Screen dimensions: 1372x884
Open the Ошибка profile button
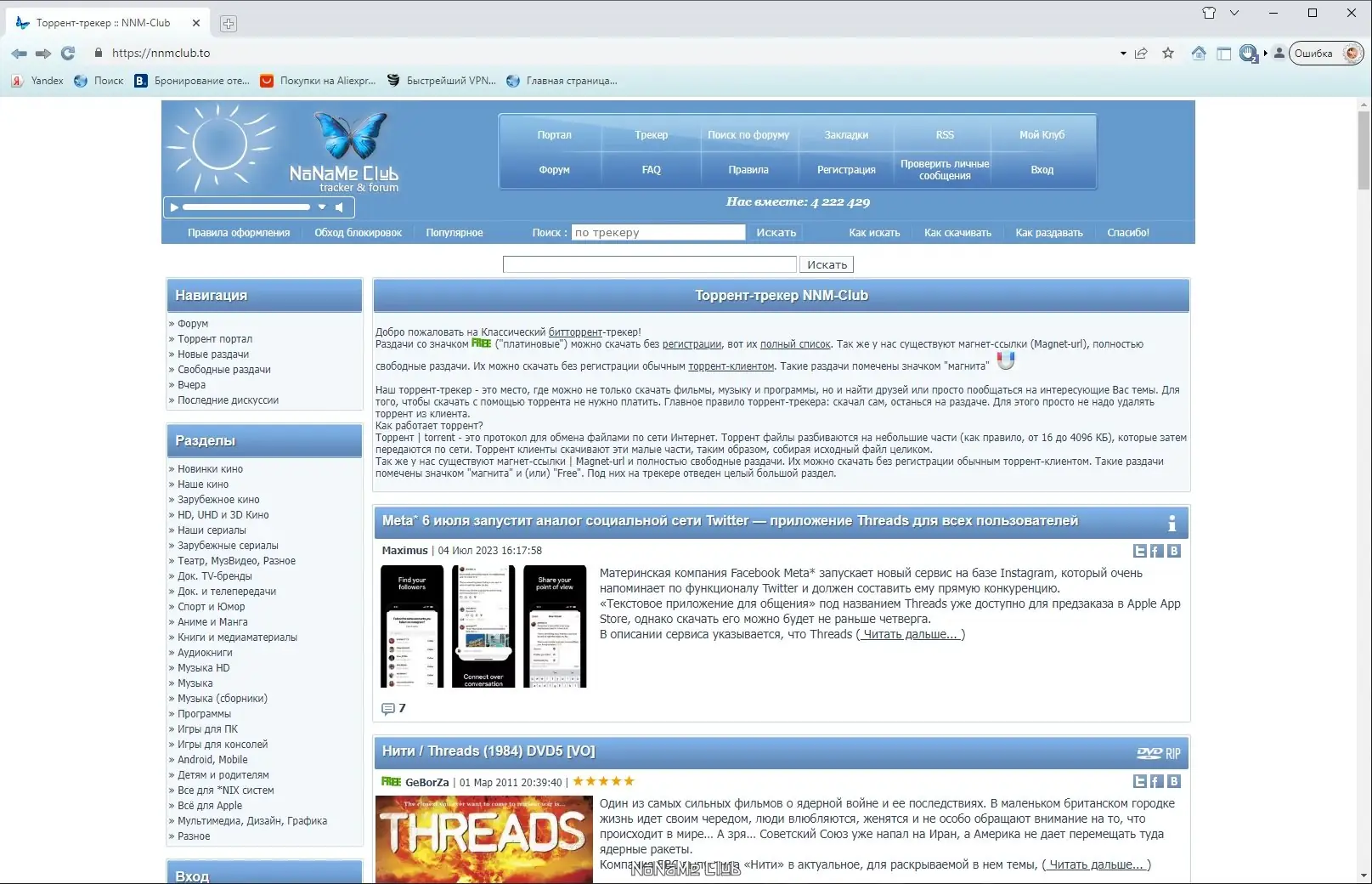point(1325,54)
